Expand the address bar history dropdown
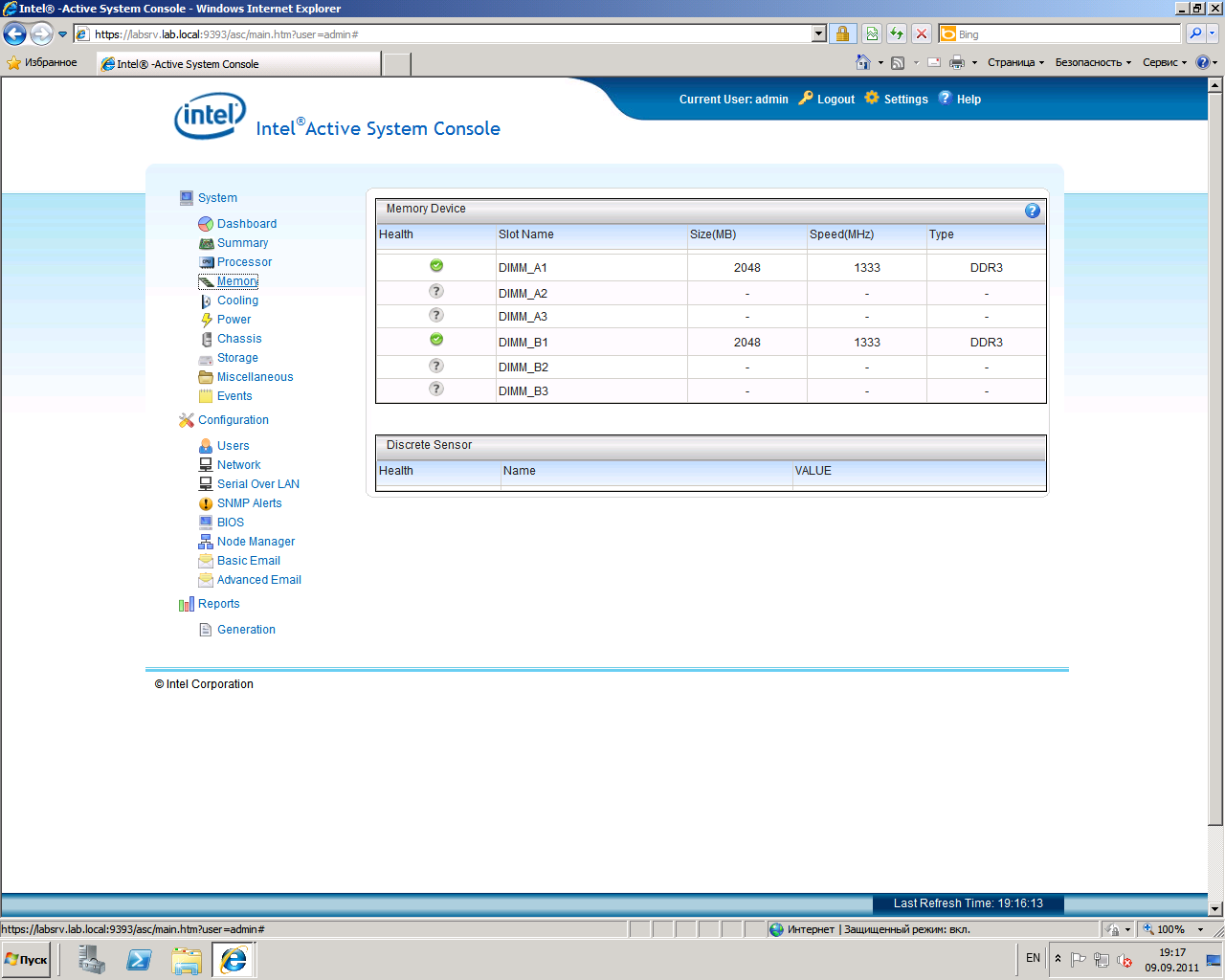The image size is (1225, 980). [x=818, y=34]
